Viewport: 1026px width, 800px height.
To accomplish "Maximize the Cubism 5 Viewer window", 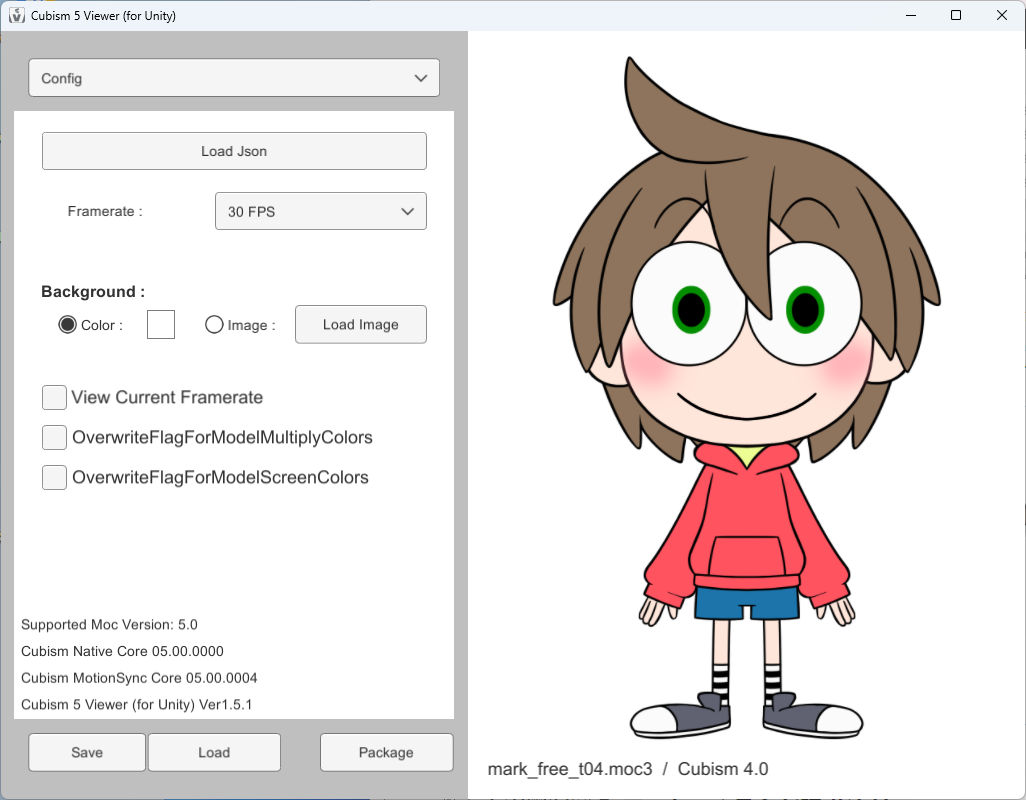I will (956, 15).
